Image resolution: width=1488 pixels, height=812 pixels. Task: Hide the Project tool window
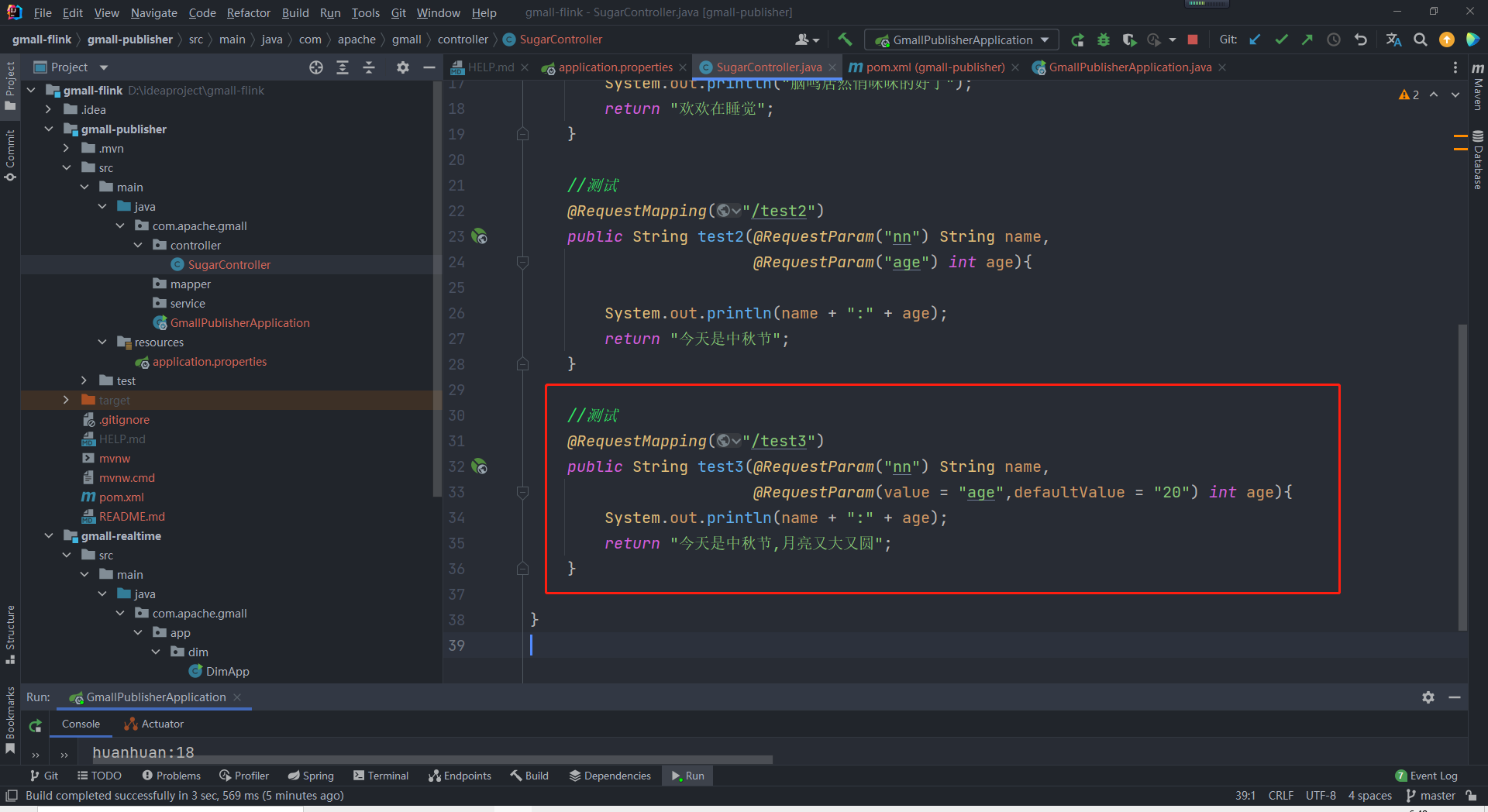[429, 67]
